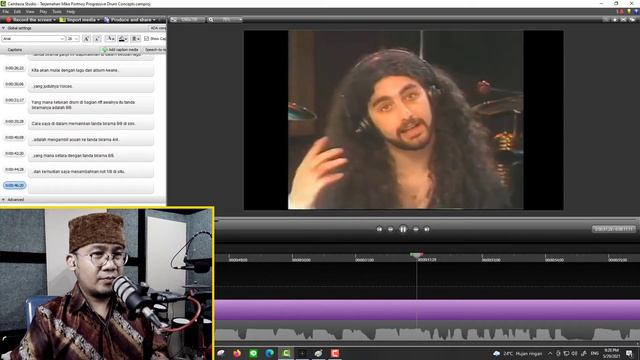Open the caption alignment dropdown

click(x=136, y=38)
